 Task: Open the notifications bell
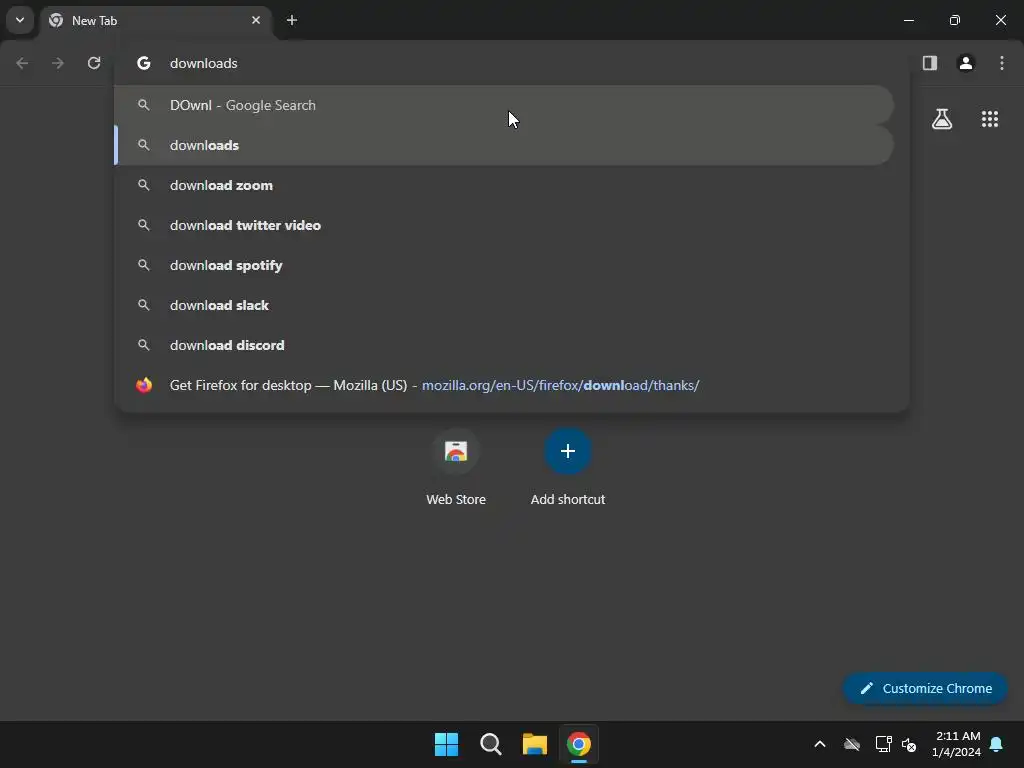pos(997,744)
